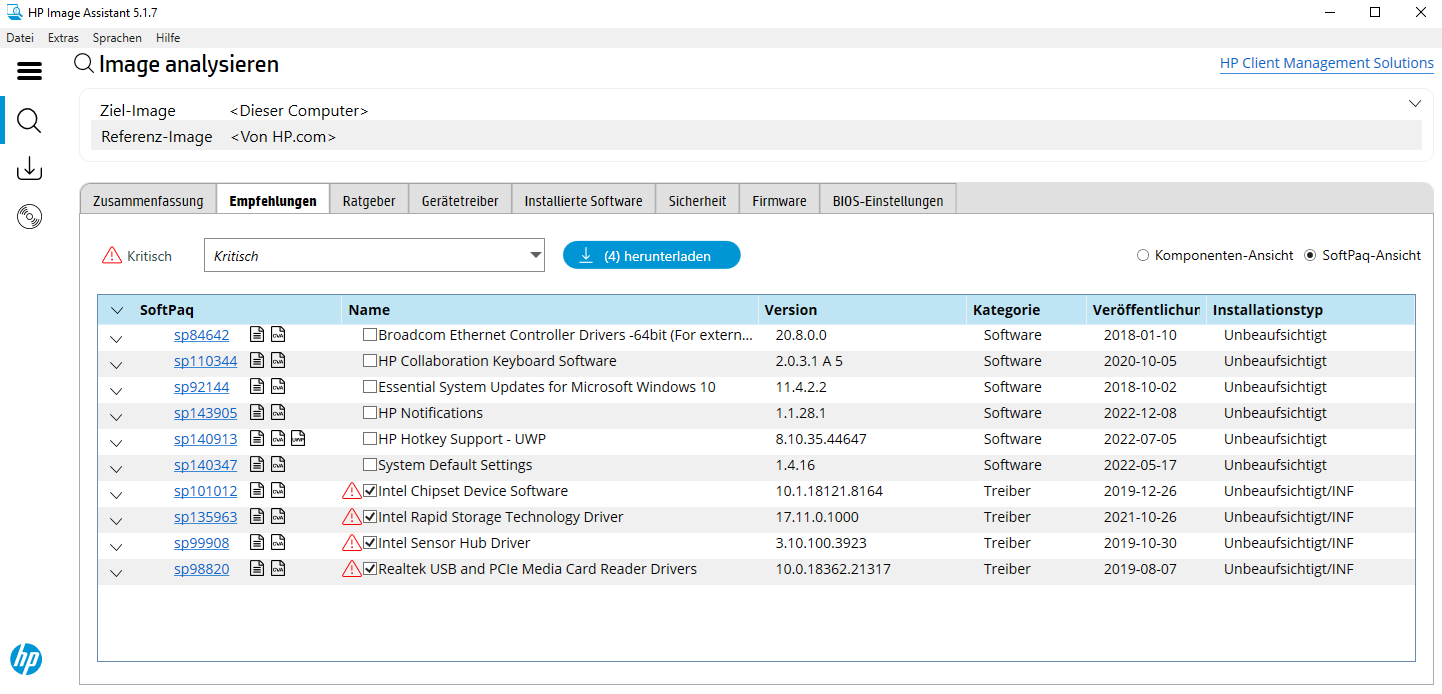Open the CVA file icon for sp84642

coord(278,335)
